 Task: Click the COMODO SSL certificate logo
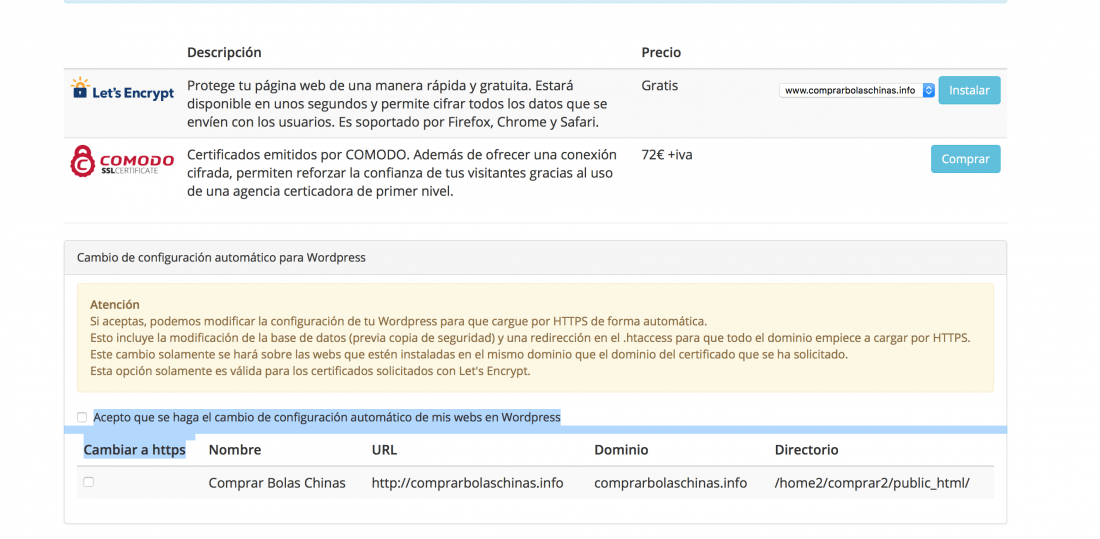pos(122,161)
